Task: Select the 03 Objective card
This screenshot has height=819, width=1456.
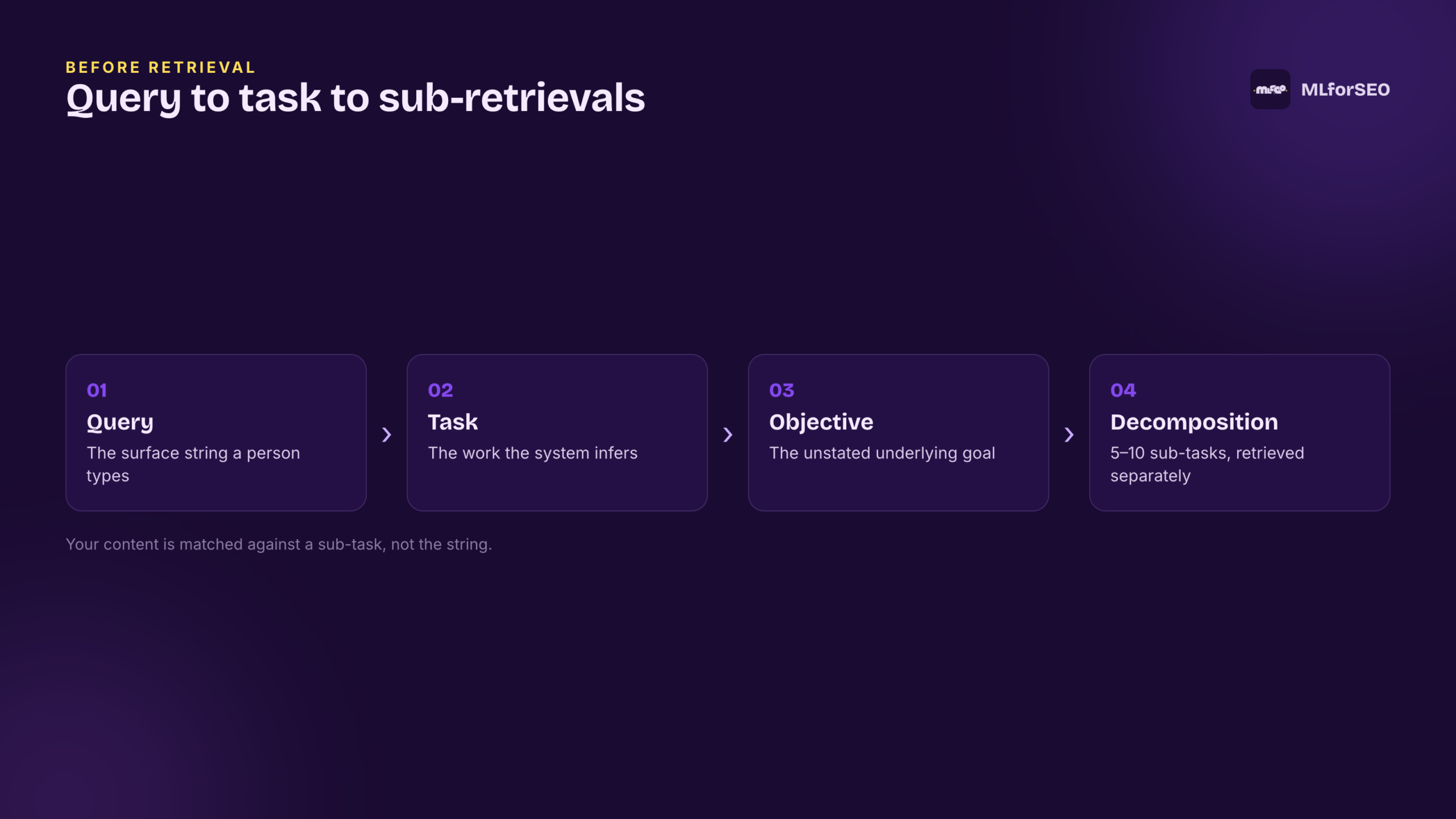Action: [899, 433]
